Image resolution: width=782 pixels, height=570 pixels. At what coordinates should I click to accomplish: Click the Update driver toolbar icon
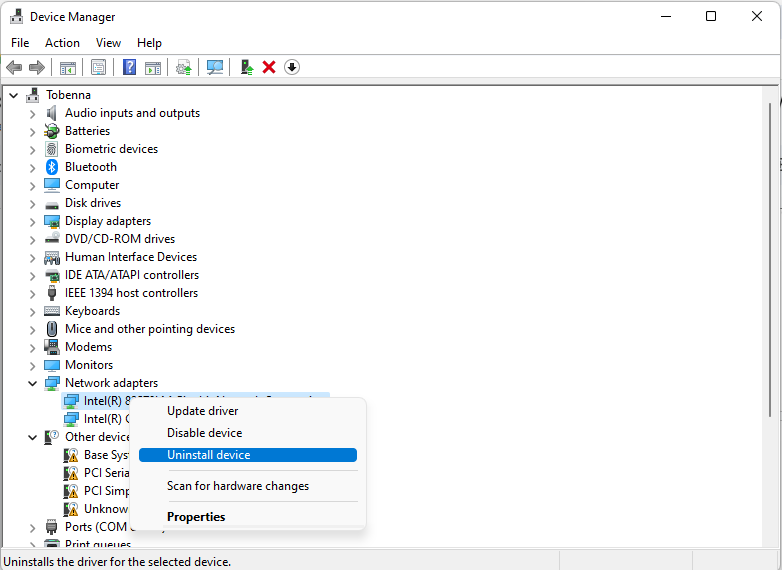click(x=246, y=67)
